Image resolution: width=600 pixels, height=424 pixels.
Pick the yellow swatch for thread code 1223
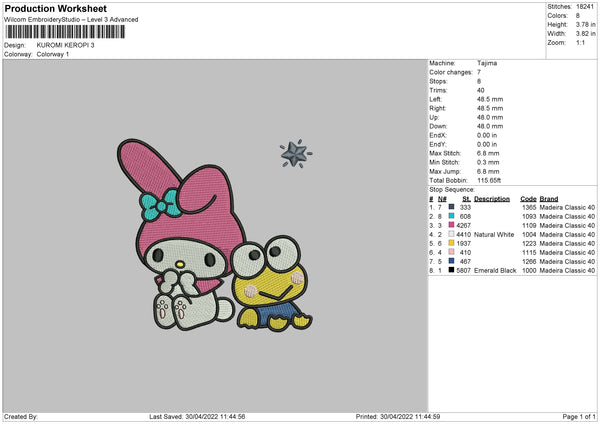point(452,243)
